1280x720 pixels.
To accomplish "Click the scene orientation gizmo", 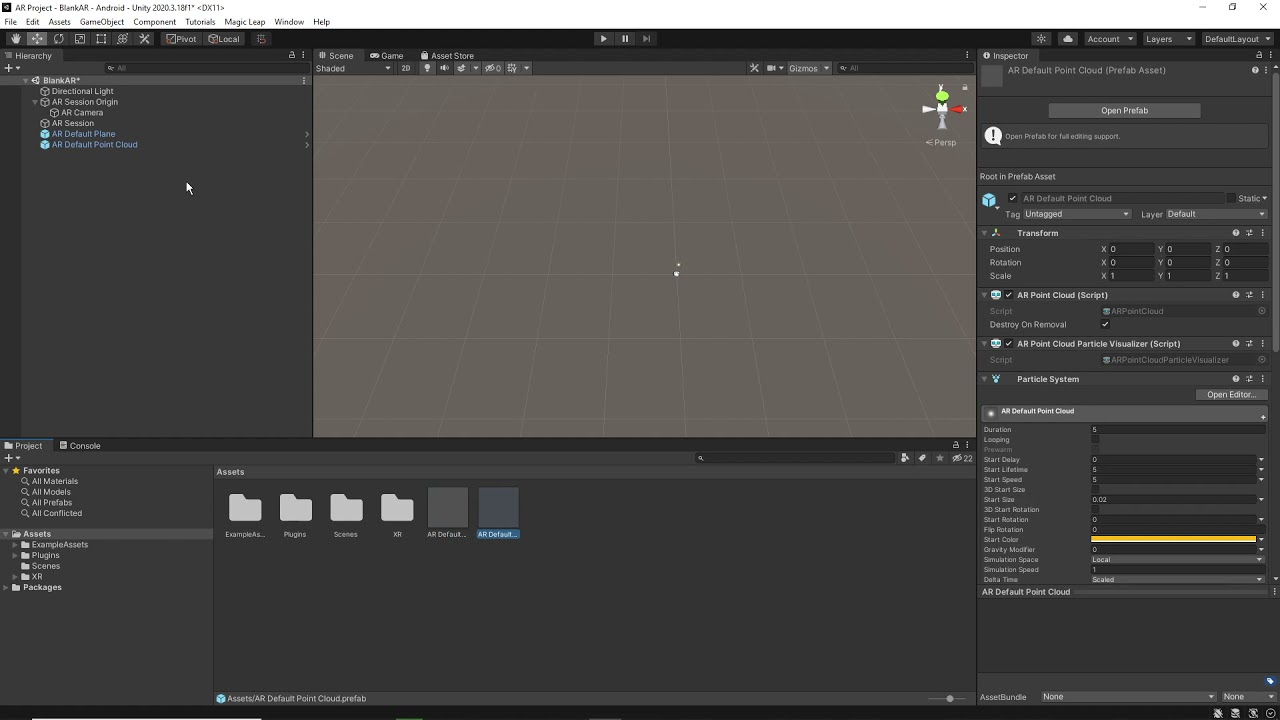I will (942, 108).
